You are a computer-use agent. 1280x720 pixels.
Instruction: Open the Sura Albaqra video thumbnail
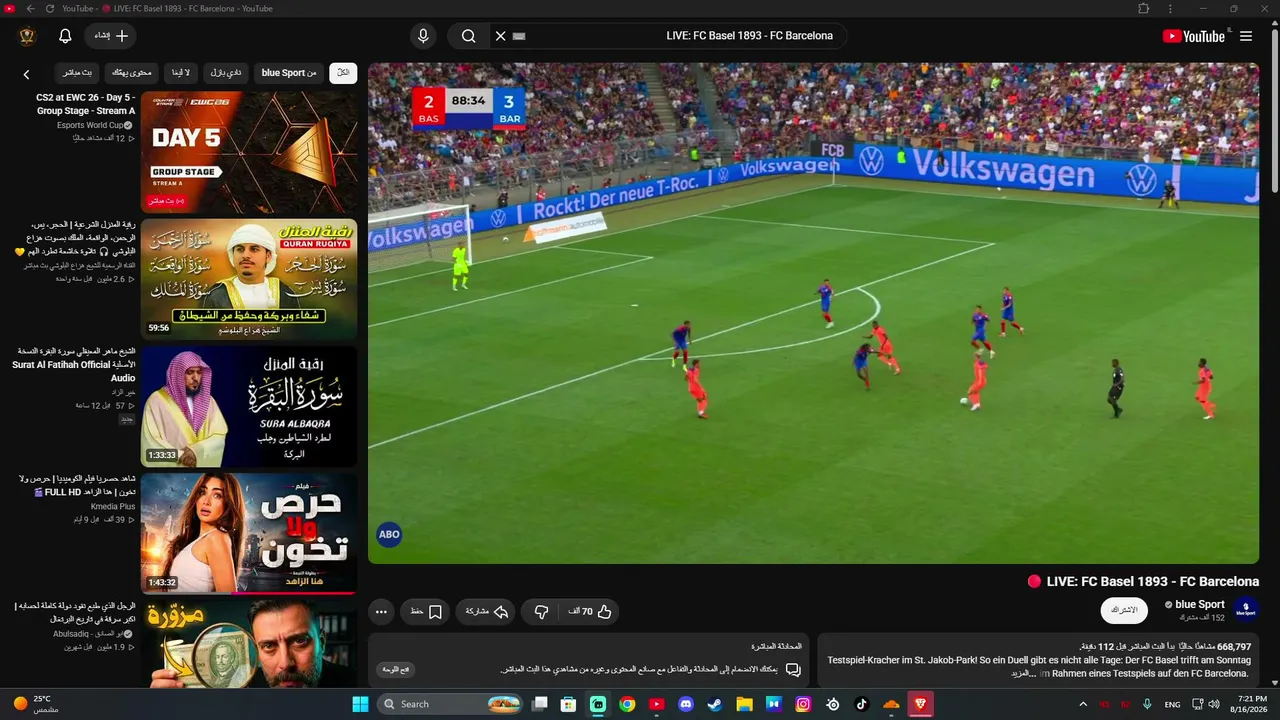(249, 406)
